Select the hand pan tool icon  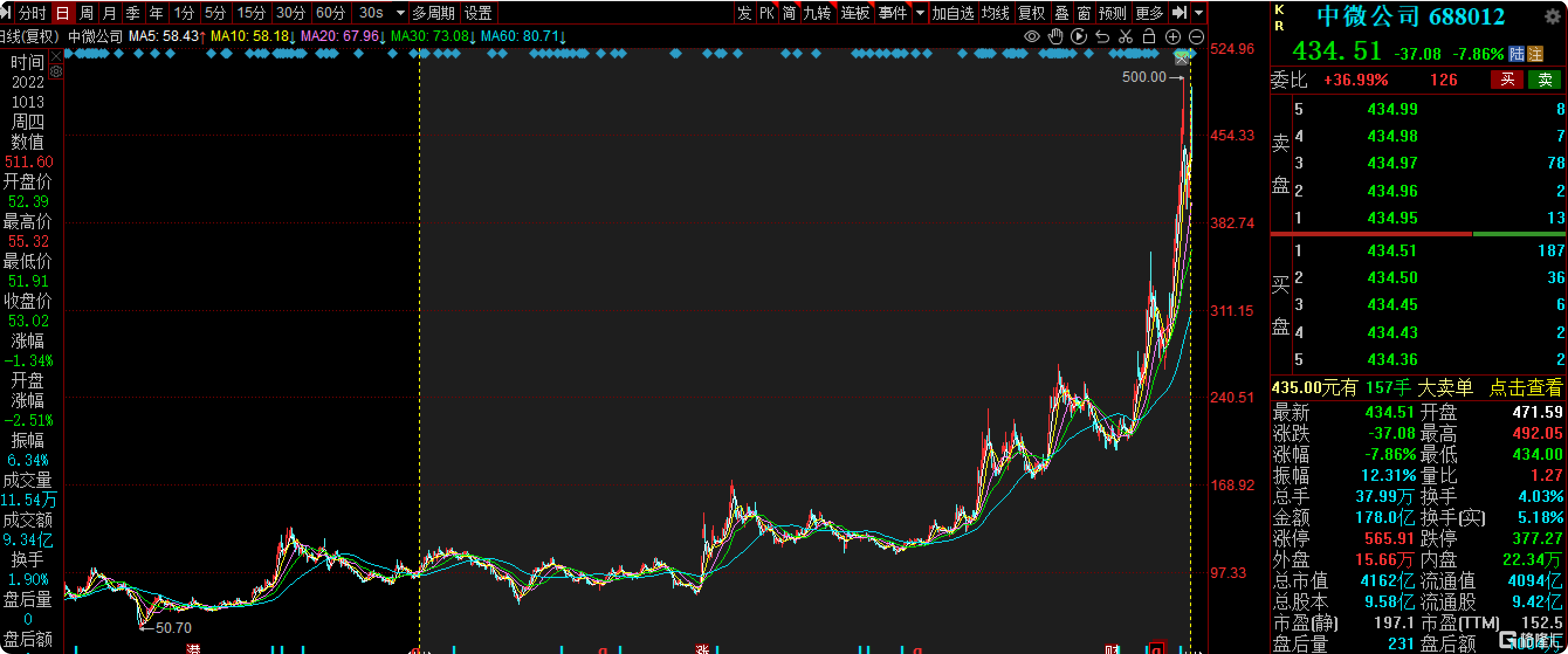click(x=1055, y=36)
